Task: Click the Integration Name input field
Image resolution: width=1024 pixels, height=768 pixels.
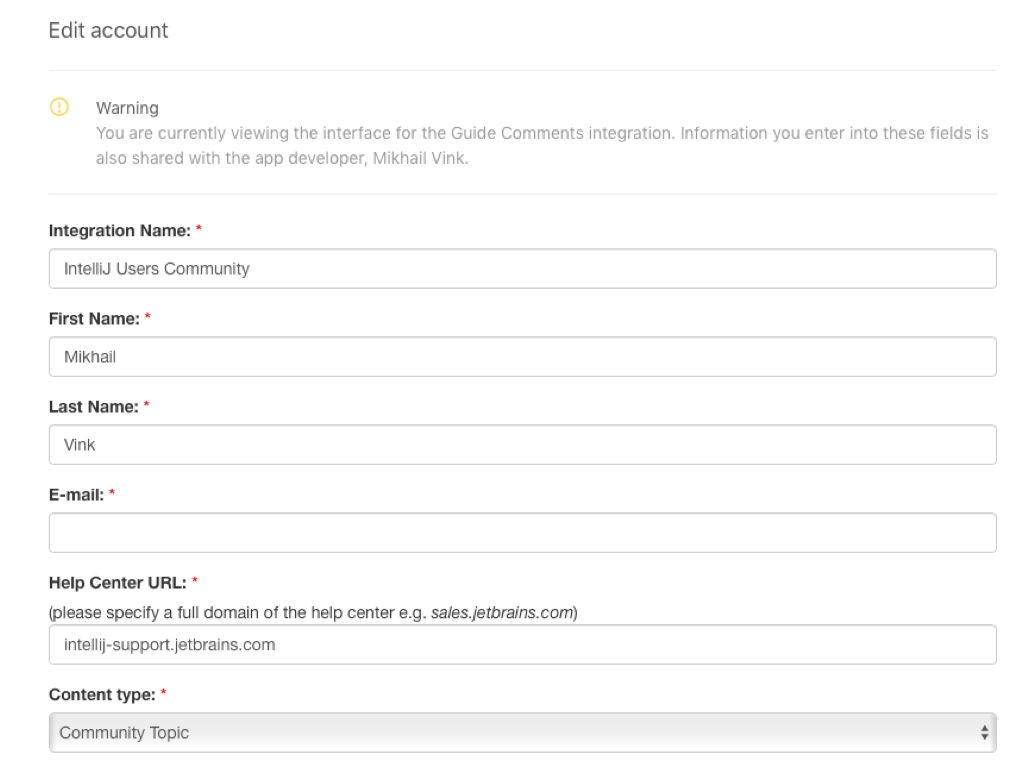Action: (522, 269)
